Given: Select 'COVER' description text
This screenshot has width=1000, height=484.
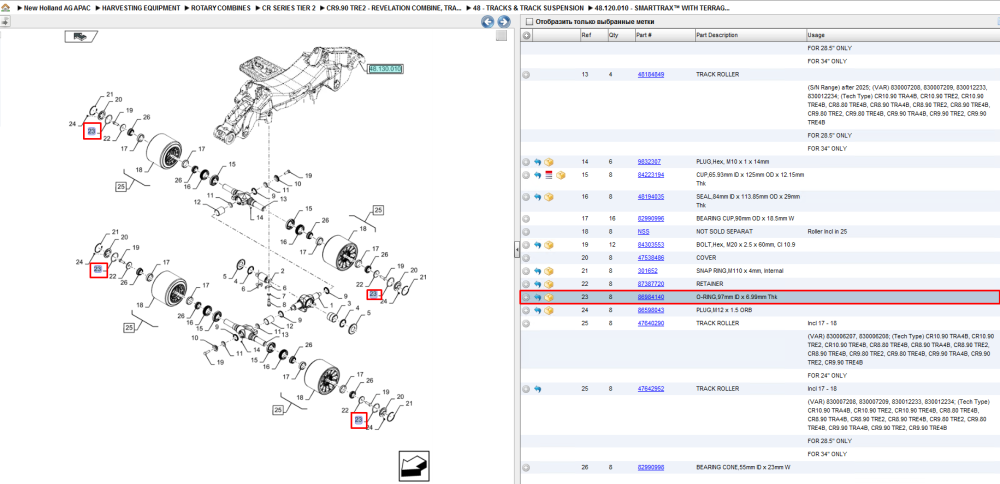Looking at the screenshot, I should [x=705, y=258].
